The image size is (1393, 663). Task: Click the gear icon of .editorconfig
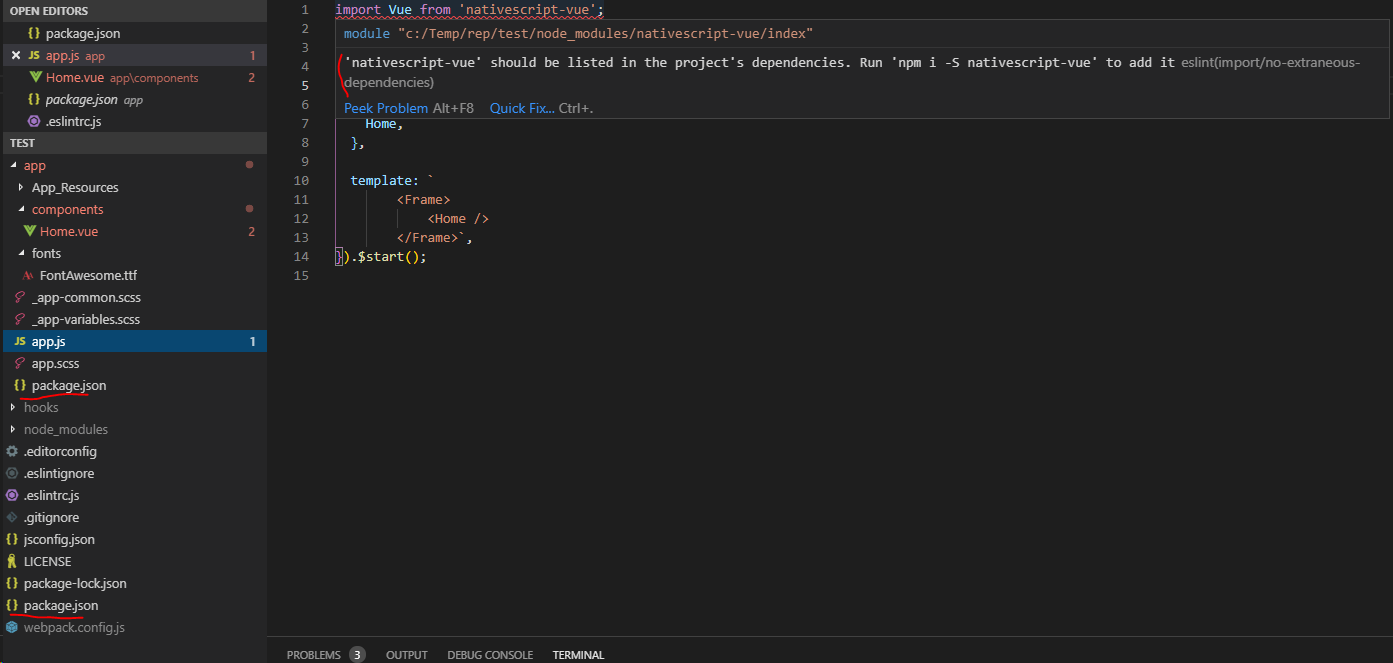click(x=12, y=452)
